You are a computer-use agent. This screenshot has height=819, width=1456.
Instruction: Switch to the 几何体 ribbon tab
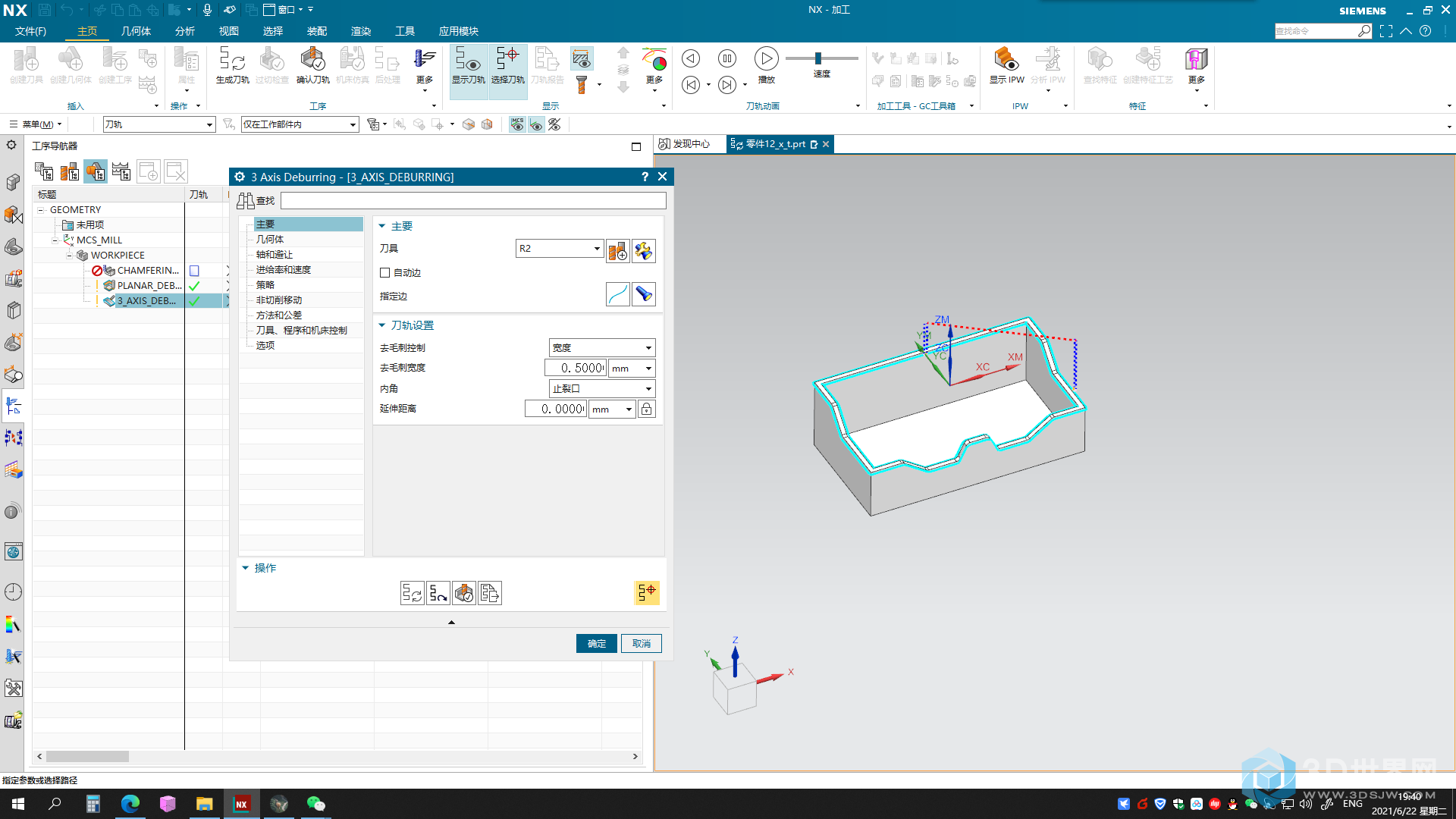(136, 31)
